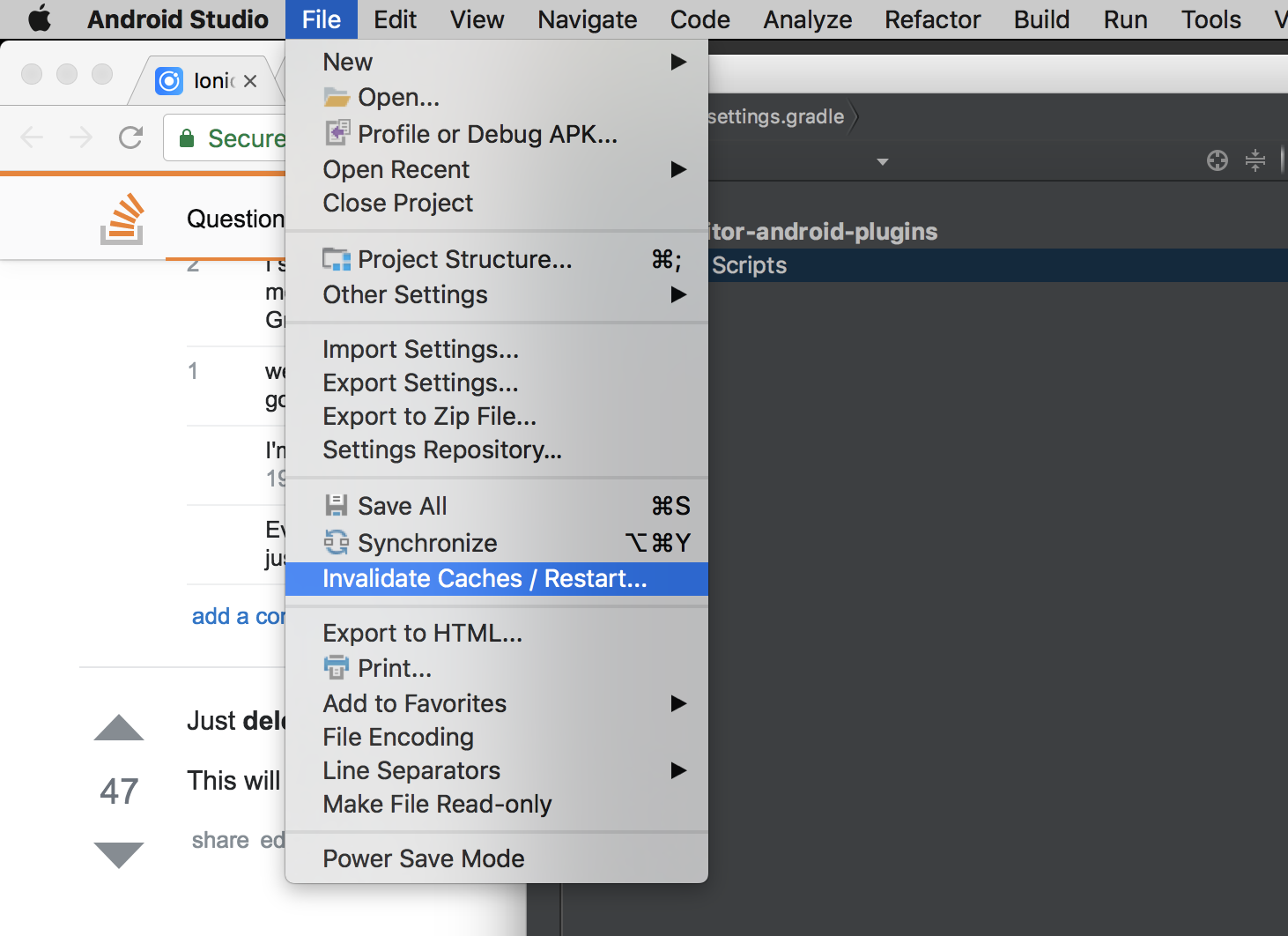Close the Ionic browser tab
The width and height of the screenshot is (1288, 936).
(x=250, y=81)
